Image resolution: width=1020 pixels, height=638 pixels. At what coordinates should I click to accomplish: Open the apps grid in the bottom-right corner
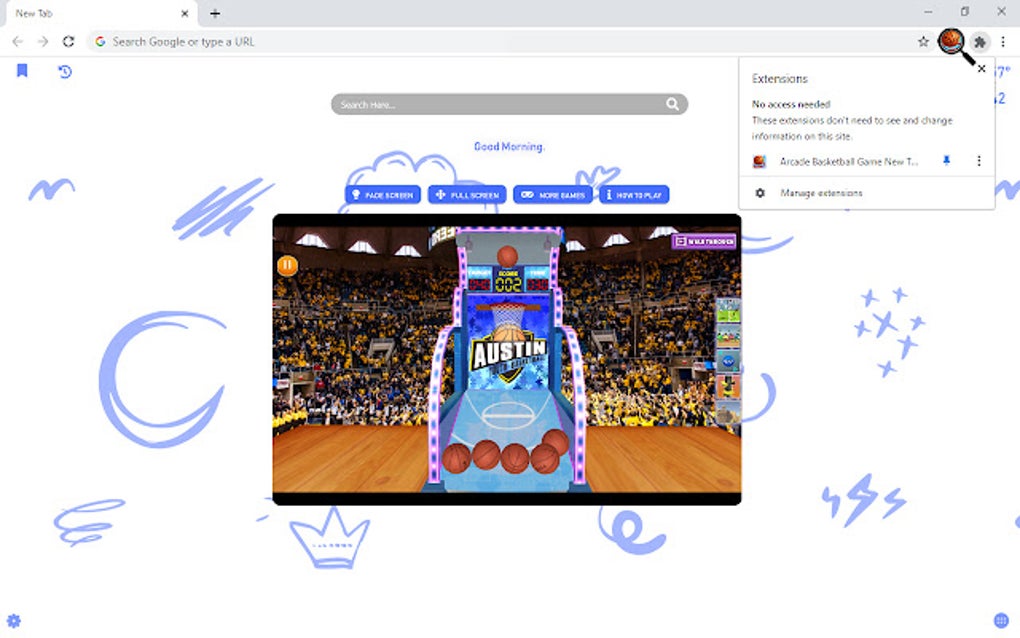click(1001, 620)
